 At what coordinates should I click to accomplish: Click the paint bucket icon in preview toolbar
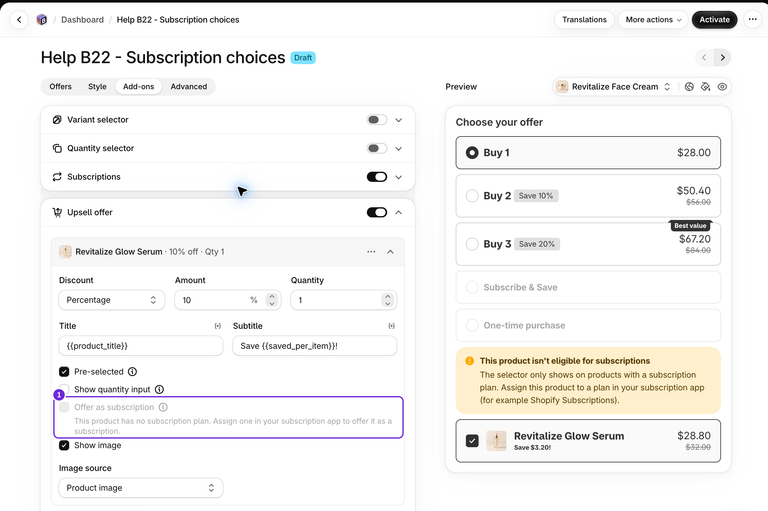pos(706,87)
